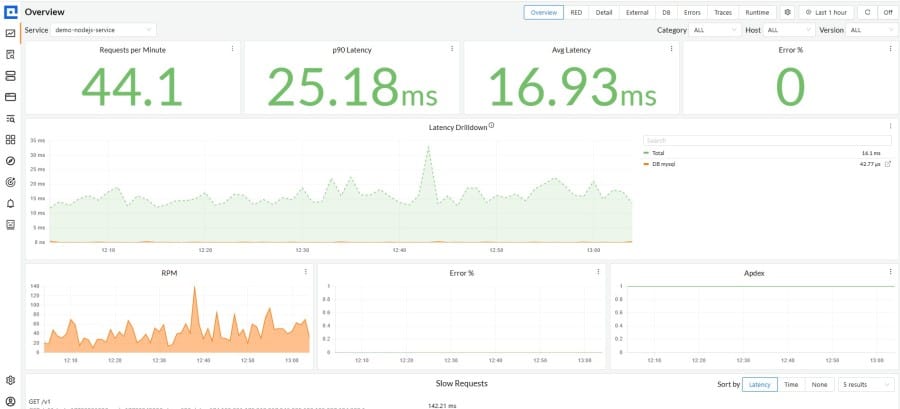Open Requests per Minute panel kebab menu
The width and height of the screenshot is (900, 409).
pyautogui.click(x=232, y=49)
